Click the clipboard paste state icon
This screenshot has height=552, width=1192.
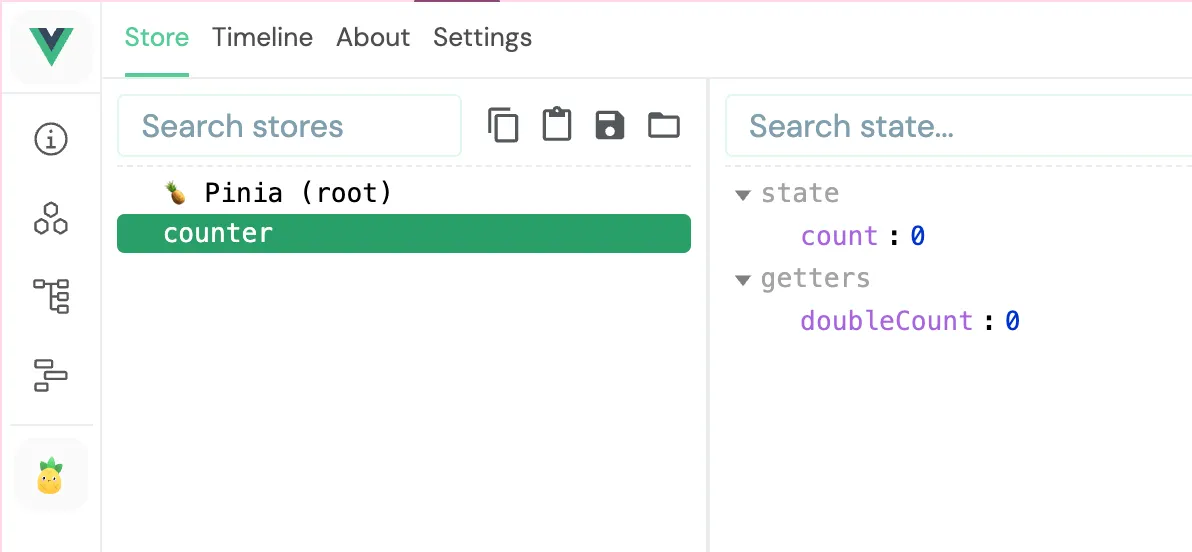556,125
